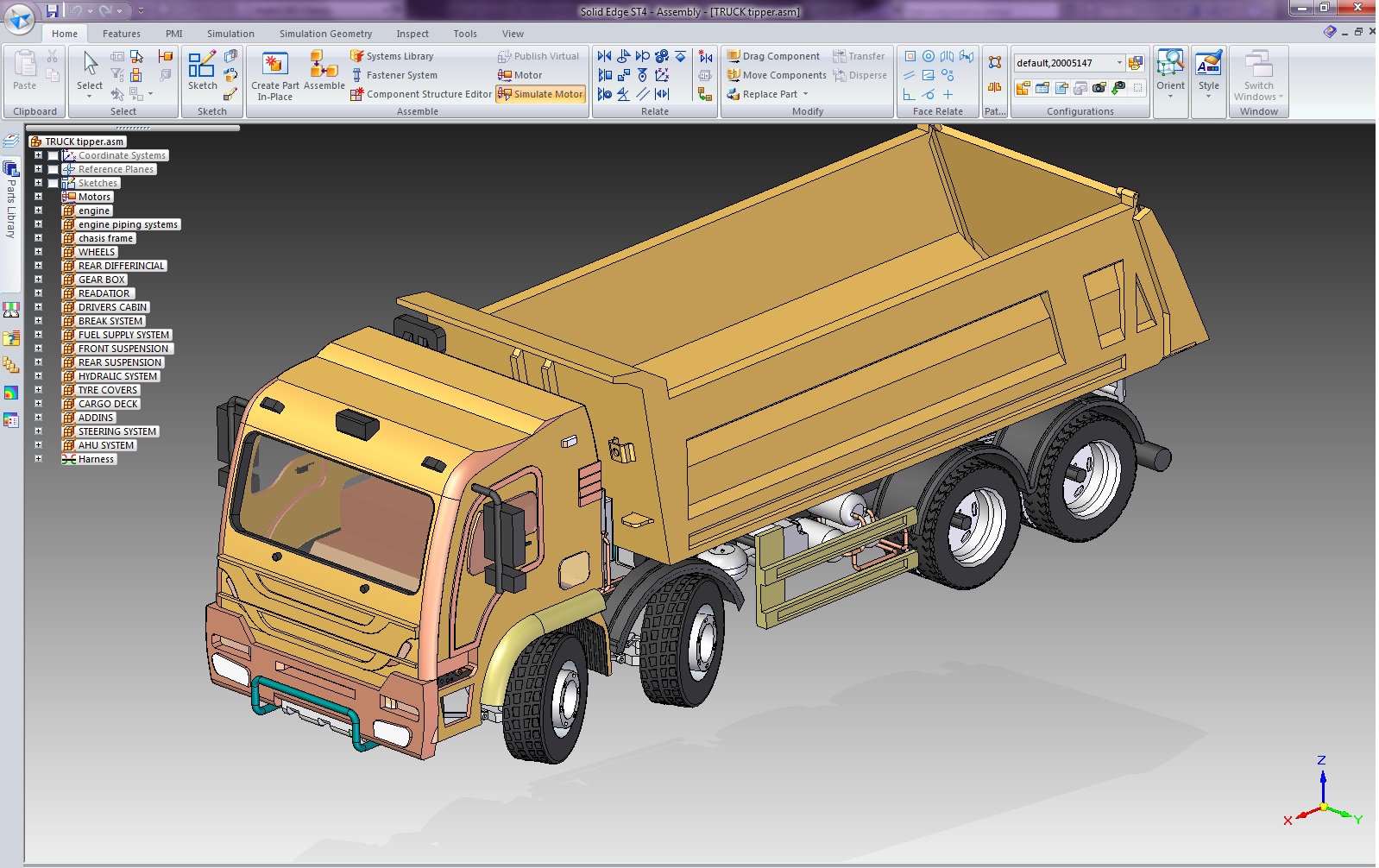The width and height of the screenshot is (1379, 868).
Task: Open the sensors gauge side tab
Action: (11, 310)
